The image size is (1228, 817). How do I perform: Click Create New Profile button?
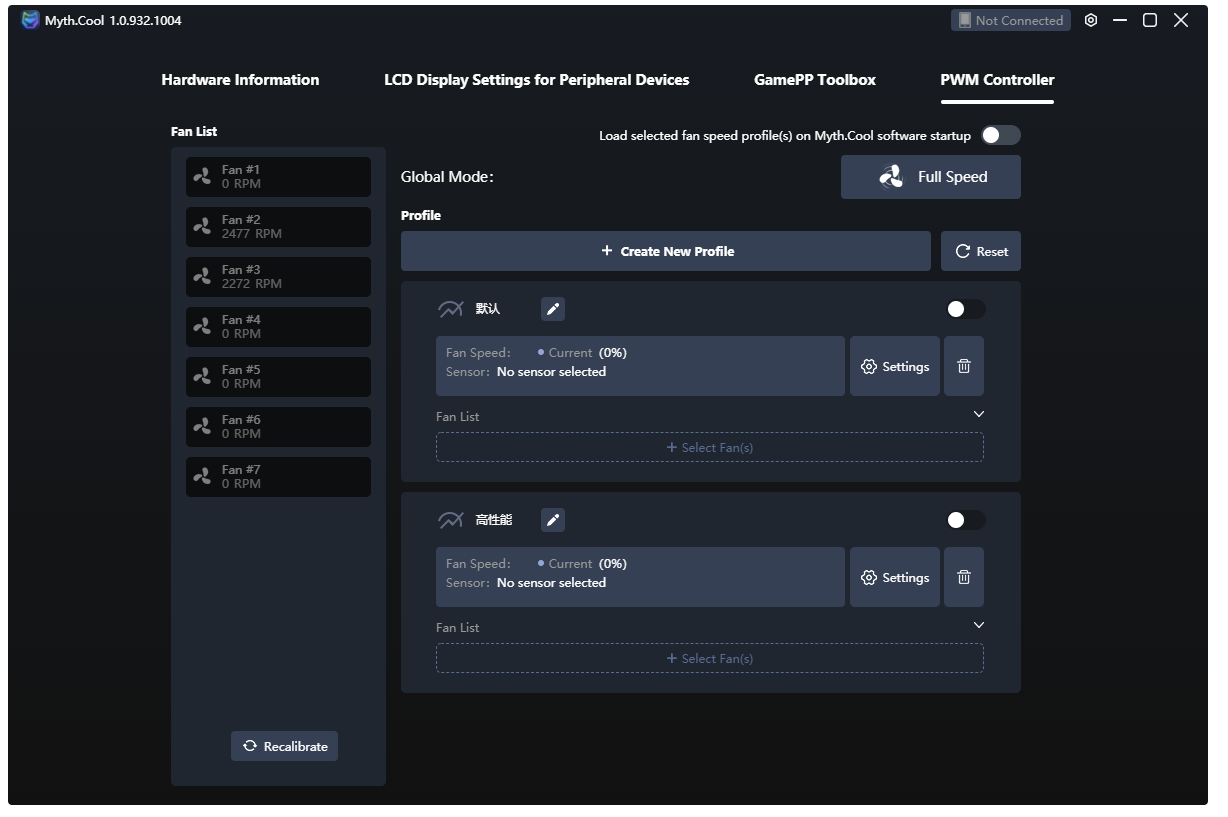pos(666,251)
